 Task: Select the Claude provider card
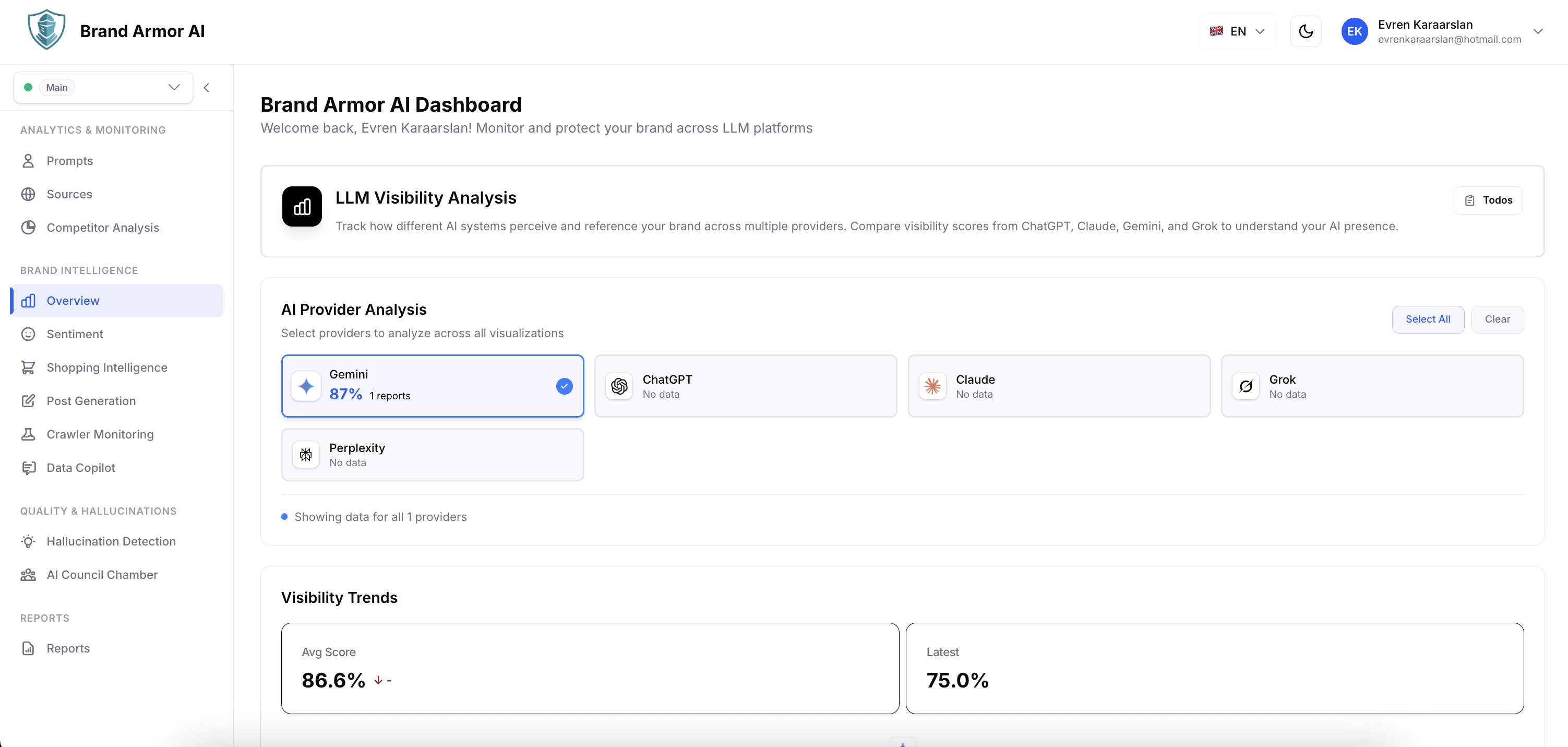coord(1059,386)
